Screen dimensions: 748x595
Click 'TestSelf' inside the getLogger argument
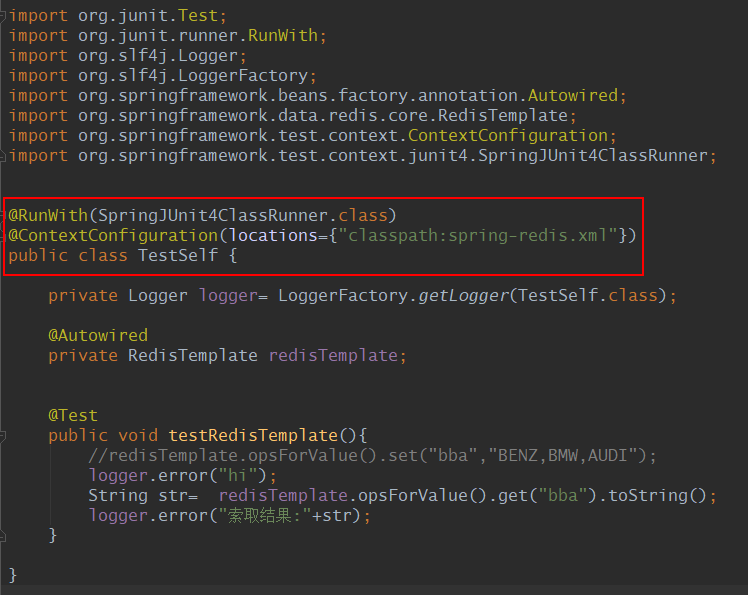point(558,295)
